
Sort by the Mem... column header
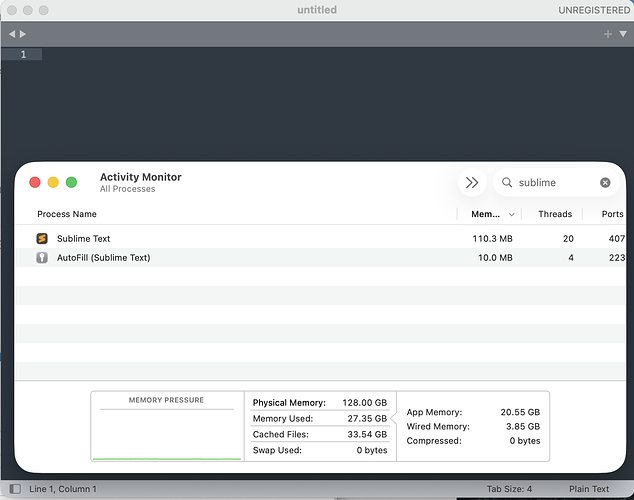(485, 214)
